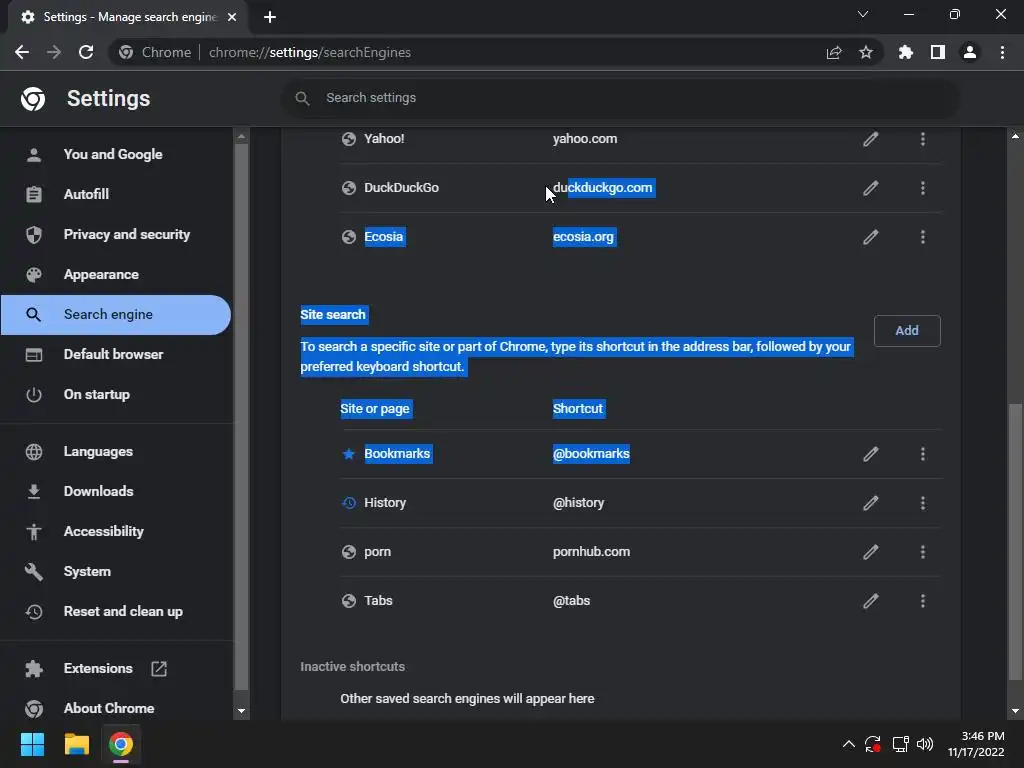Open more actions for Yahoo!
The image size is (1024, 768).
pos(923,139)
